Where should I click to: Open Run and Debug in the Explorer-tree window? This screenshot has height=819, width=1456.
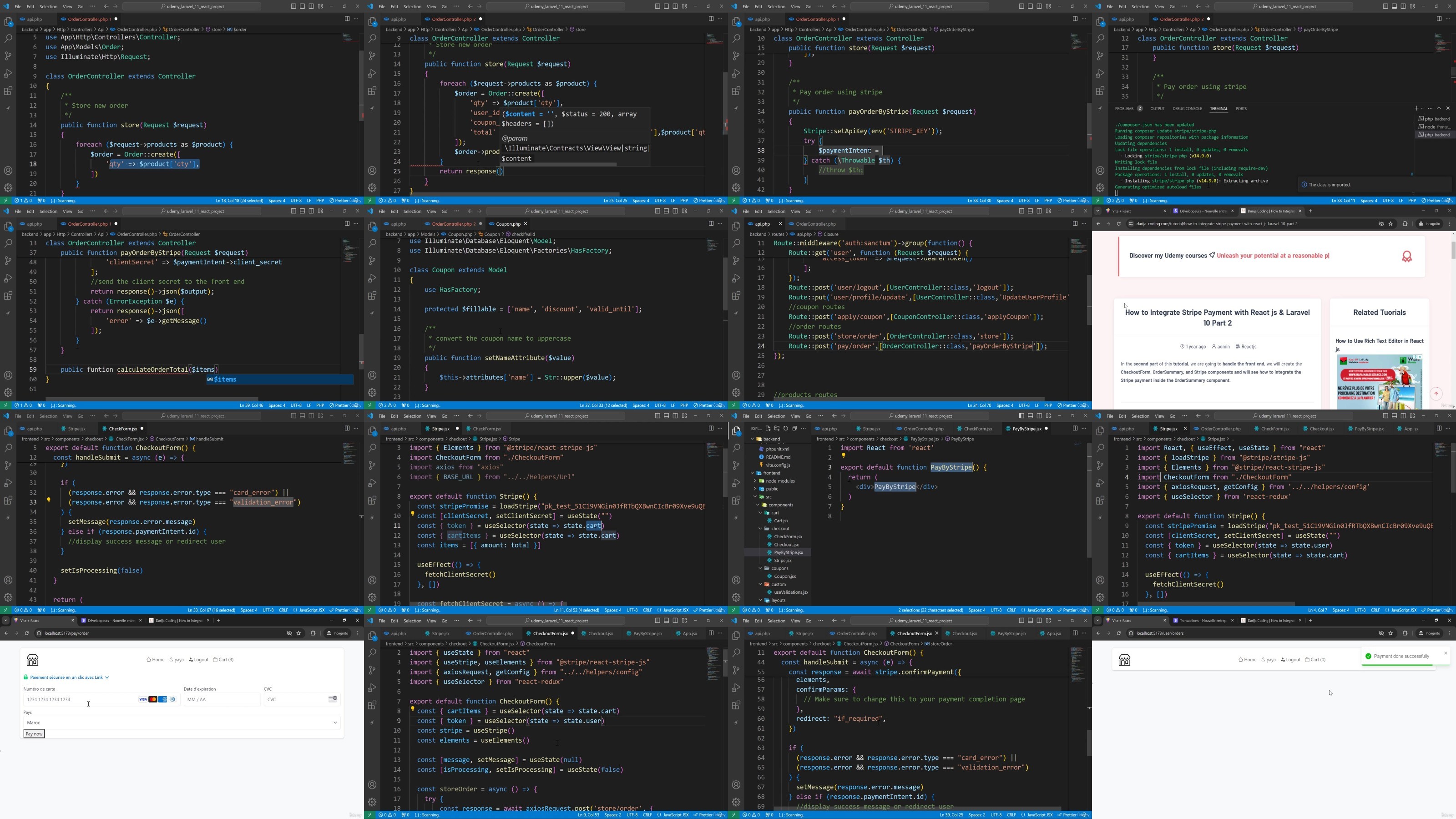736,483
